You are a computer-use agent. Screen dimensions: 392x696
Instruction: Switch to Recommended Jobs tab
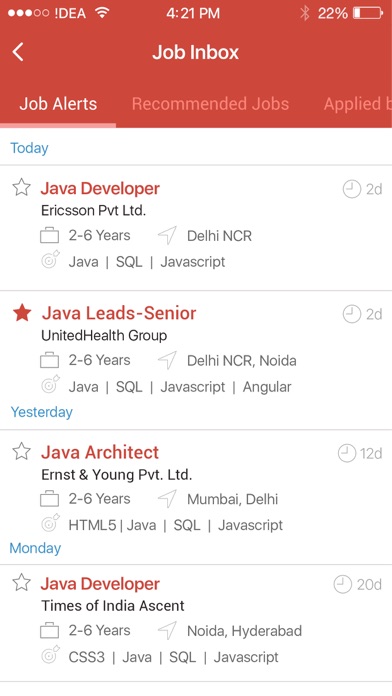210,104
